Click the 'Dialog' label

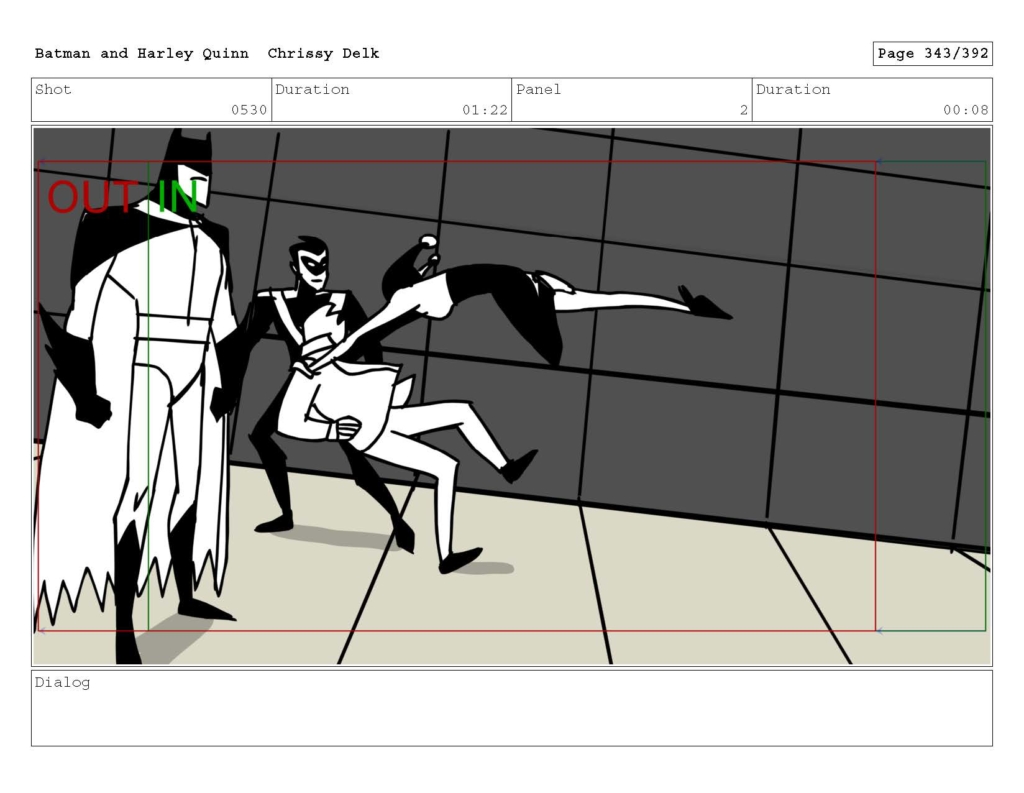click(x=63, y=683)
